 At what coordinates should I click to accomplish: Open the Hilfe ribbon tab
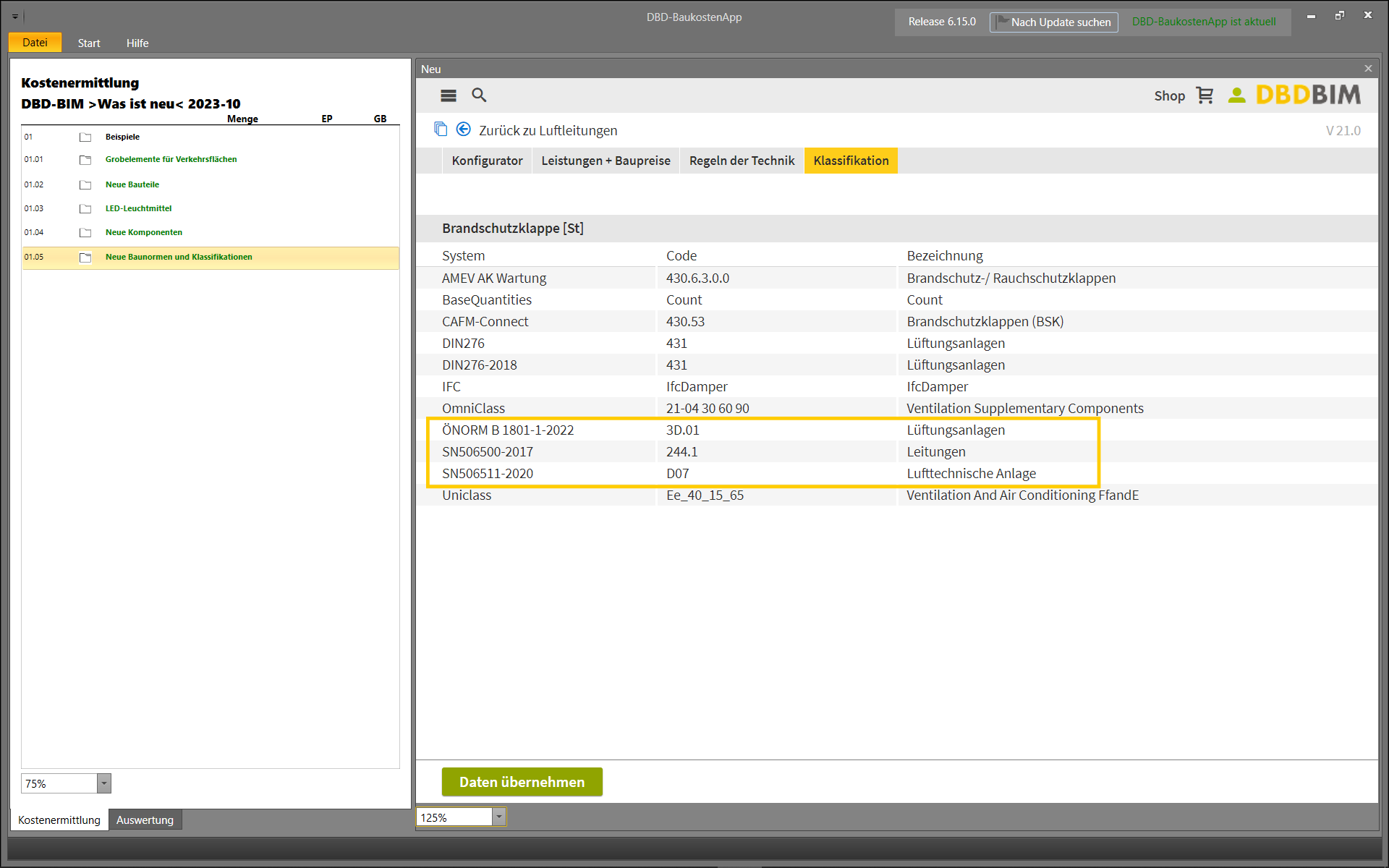(x=137, y=43)
